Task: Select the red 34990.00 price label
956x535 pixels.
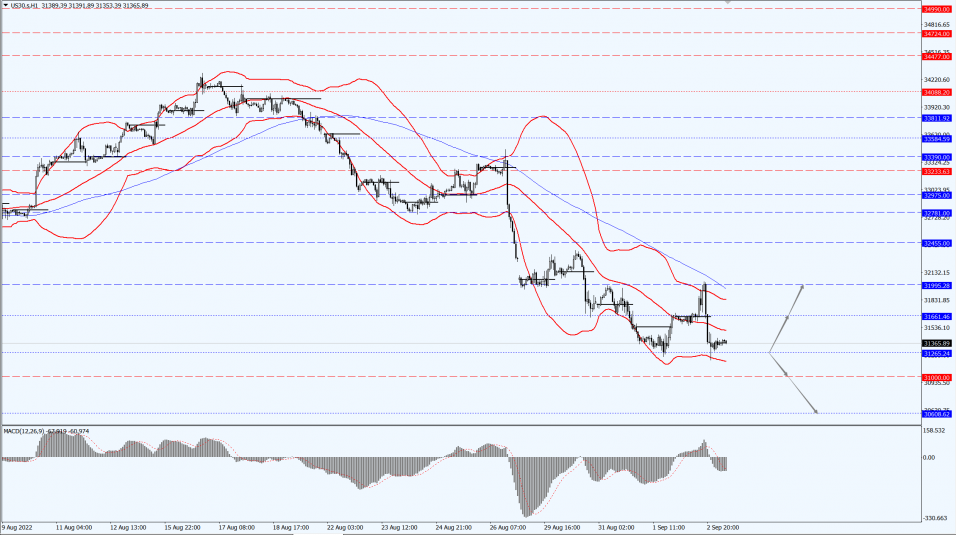Action: coord(936,9)
